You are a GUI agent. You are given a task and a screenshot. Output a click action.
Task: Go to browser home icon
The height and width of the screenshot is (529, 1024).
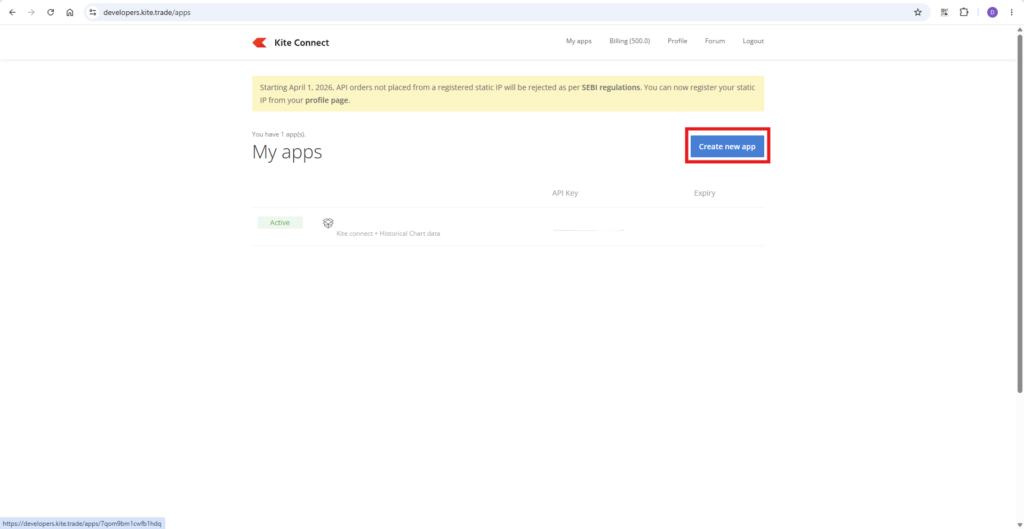point(70,12)
